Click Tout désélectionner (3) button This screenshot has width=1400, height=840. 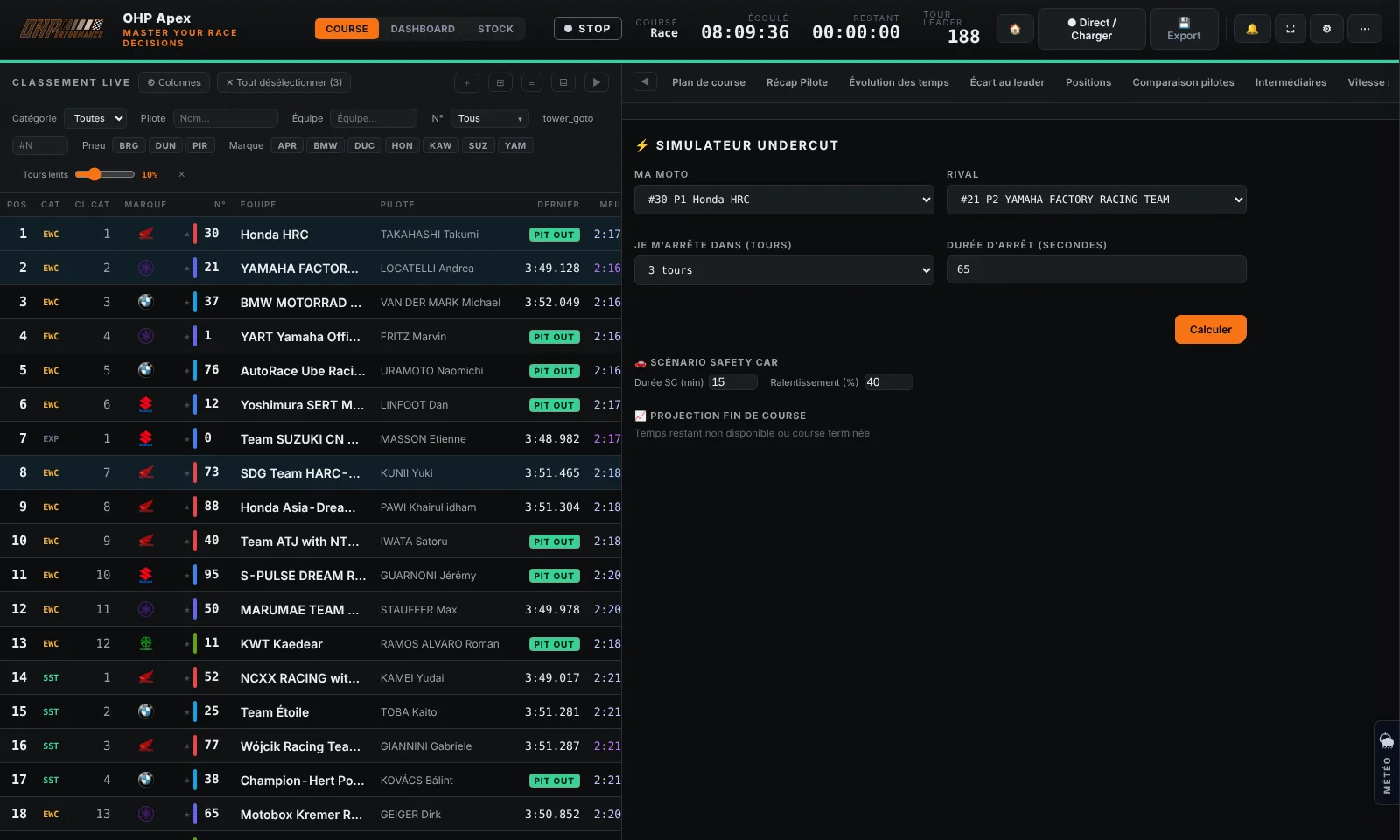[284, 82]
